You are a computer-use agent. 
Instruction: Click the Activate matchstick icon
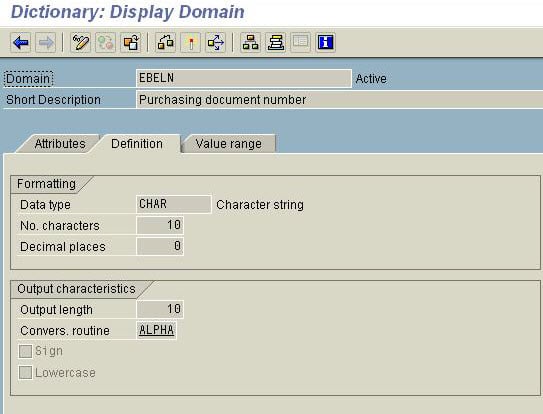(190, 43)
